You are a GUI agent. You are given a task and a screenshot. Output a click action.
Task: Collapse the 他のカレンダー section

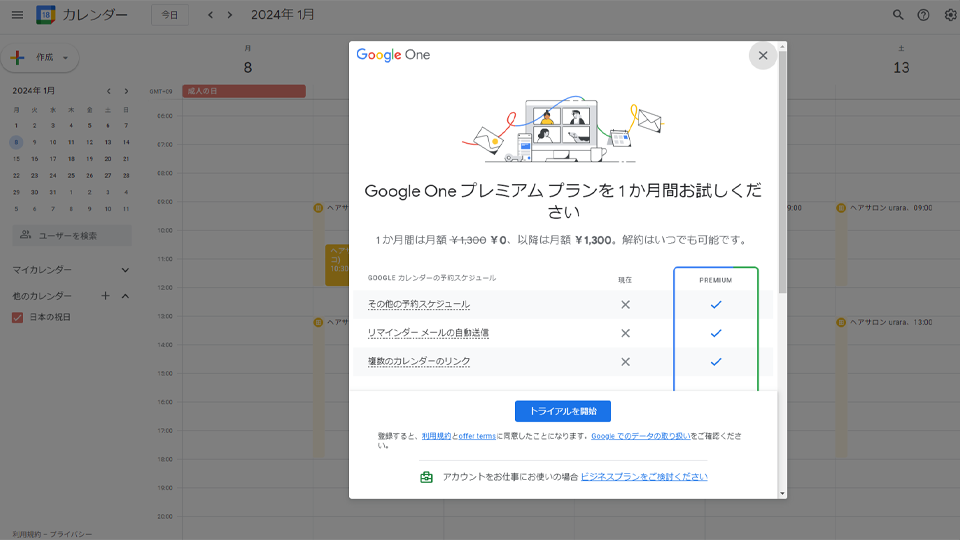tap(125, 296)
